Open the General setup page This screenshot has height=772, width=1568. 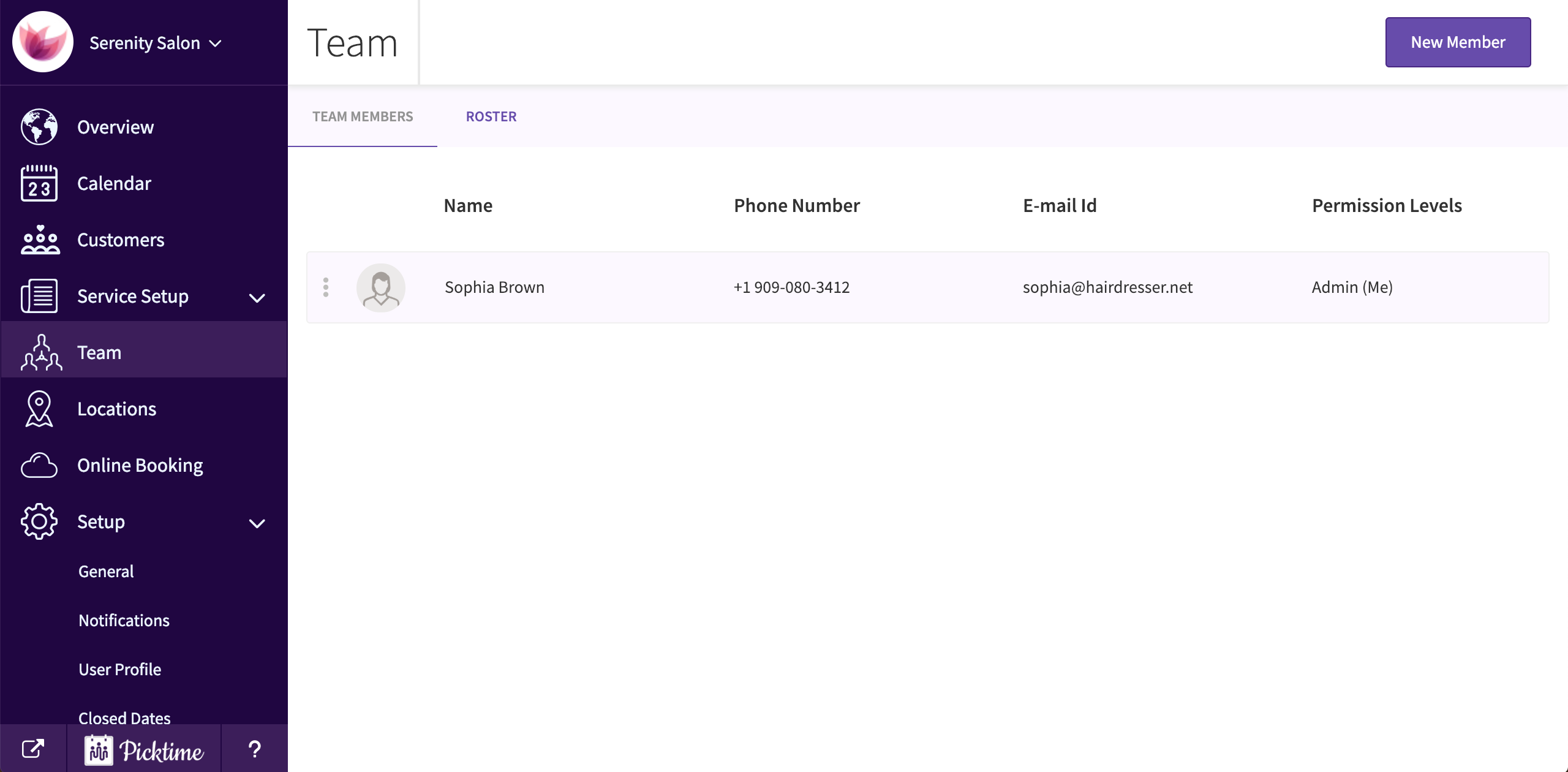[106, 572]
